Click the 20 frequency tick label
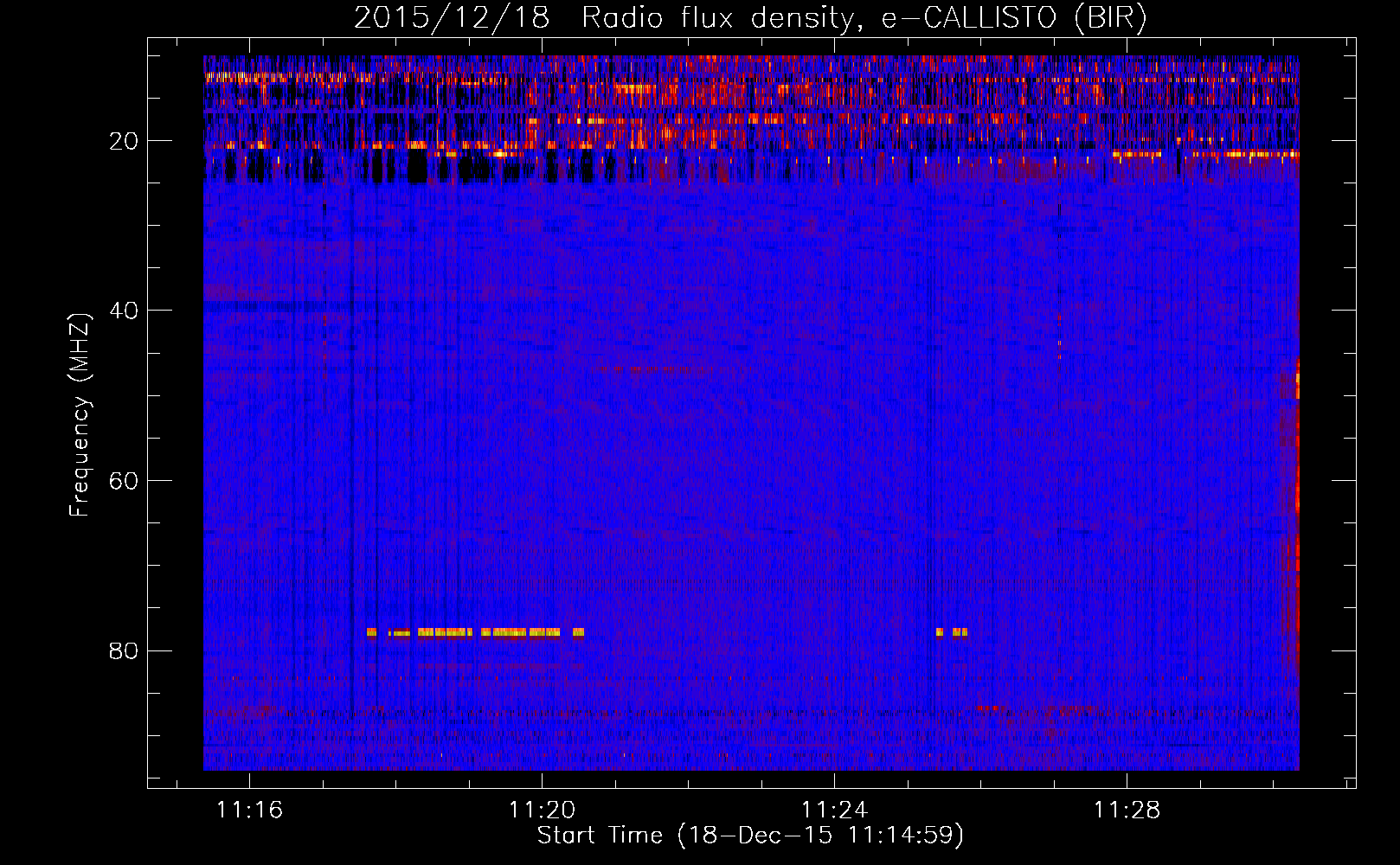1400x865 pixels. click(125, 141)
